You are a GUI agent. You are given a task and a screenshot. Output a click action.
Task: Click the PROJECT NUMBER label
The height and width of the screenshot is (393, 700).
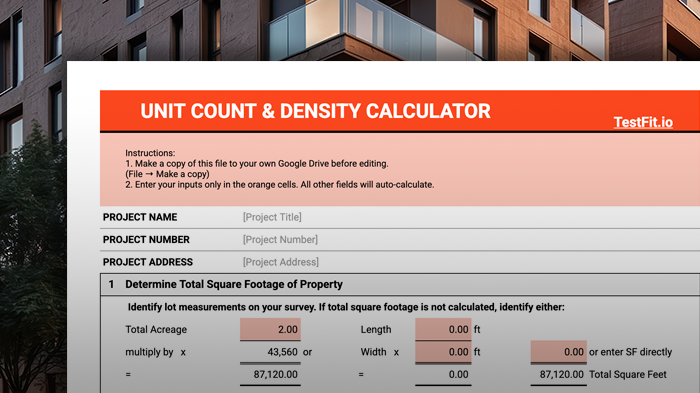point(146,239)
